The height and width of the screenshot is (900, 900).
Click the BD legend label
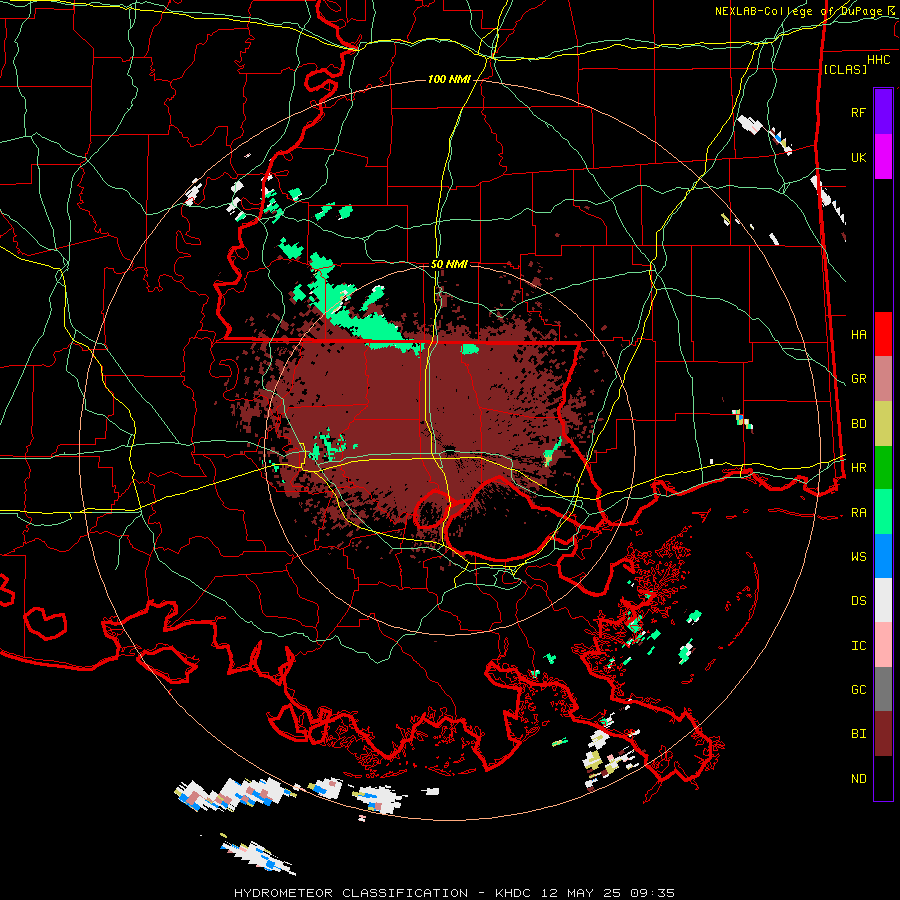[x=858, y=424]
